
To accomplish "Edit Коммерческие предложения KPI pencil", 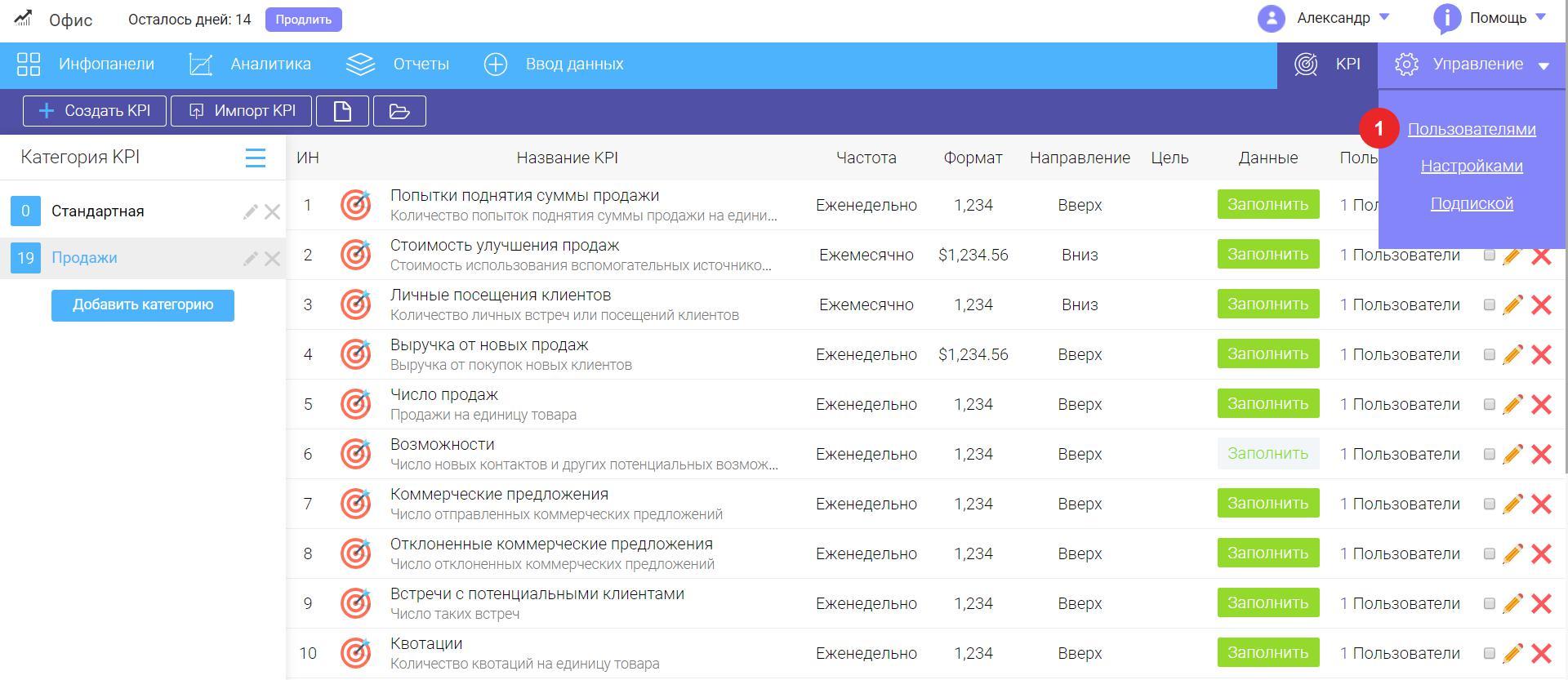I will coord(1512,504).
